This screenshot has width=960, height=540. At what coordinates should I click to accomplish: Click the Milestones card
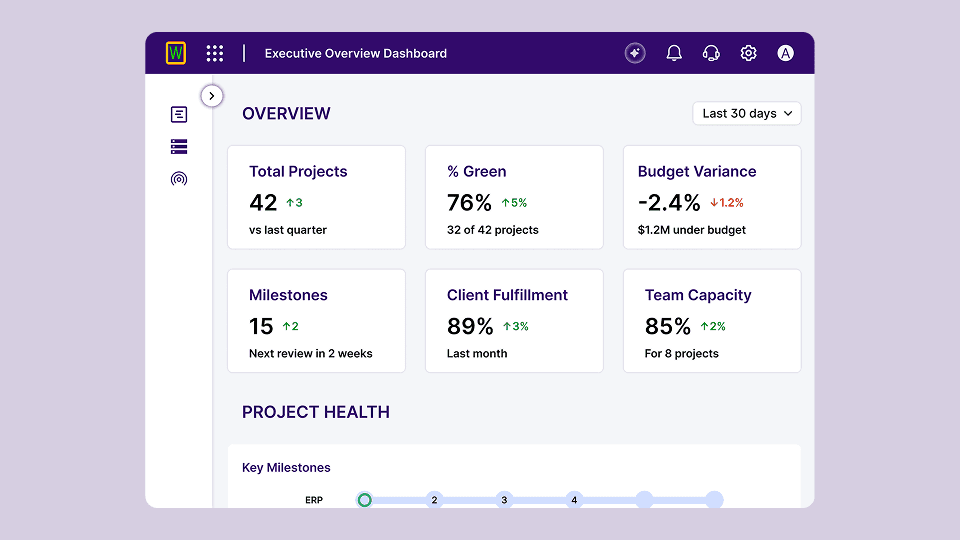click(x=316, y=321)
